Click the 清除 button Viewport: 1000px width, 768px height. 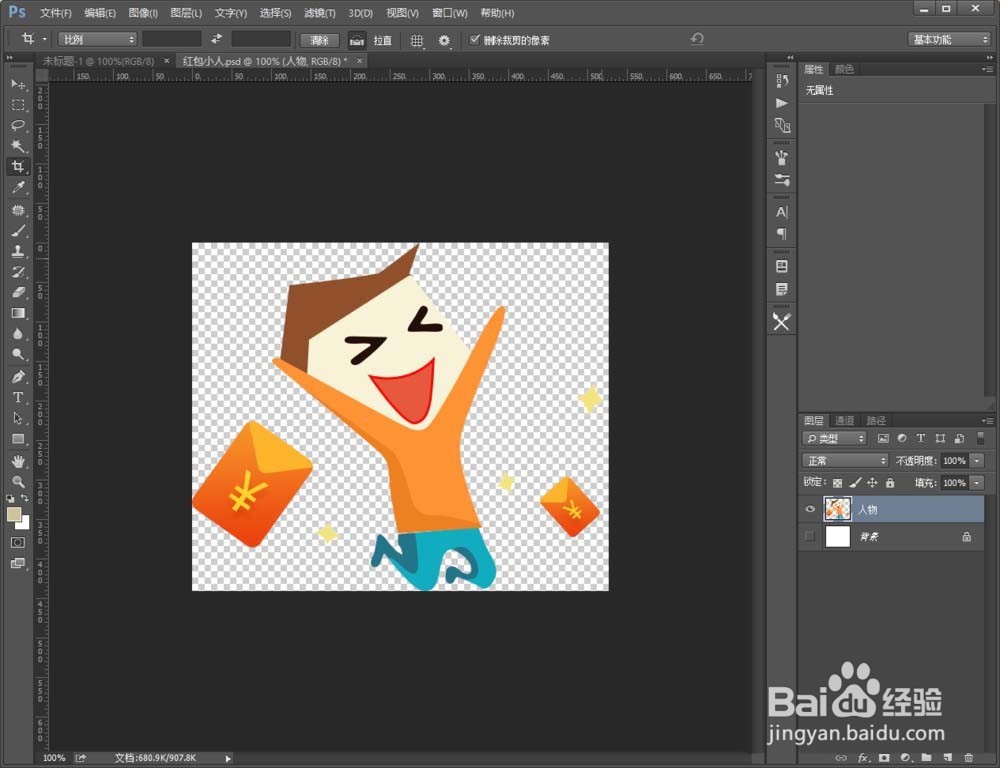tap(320, 40)
